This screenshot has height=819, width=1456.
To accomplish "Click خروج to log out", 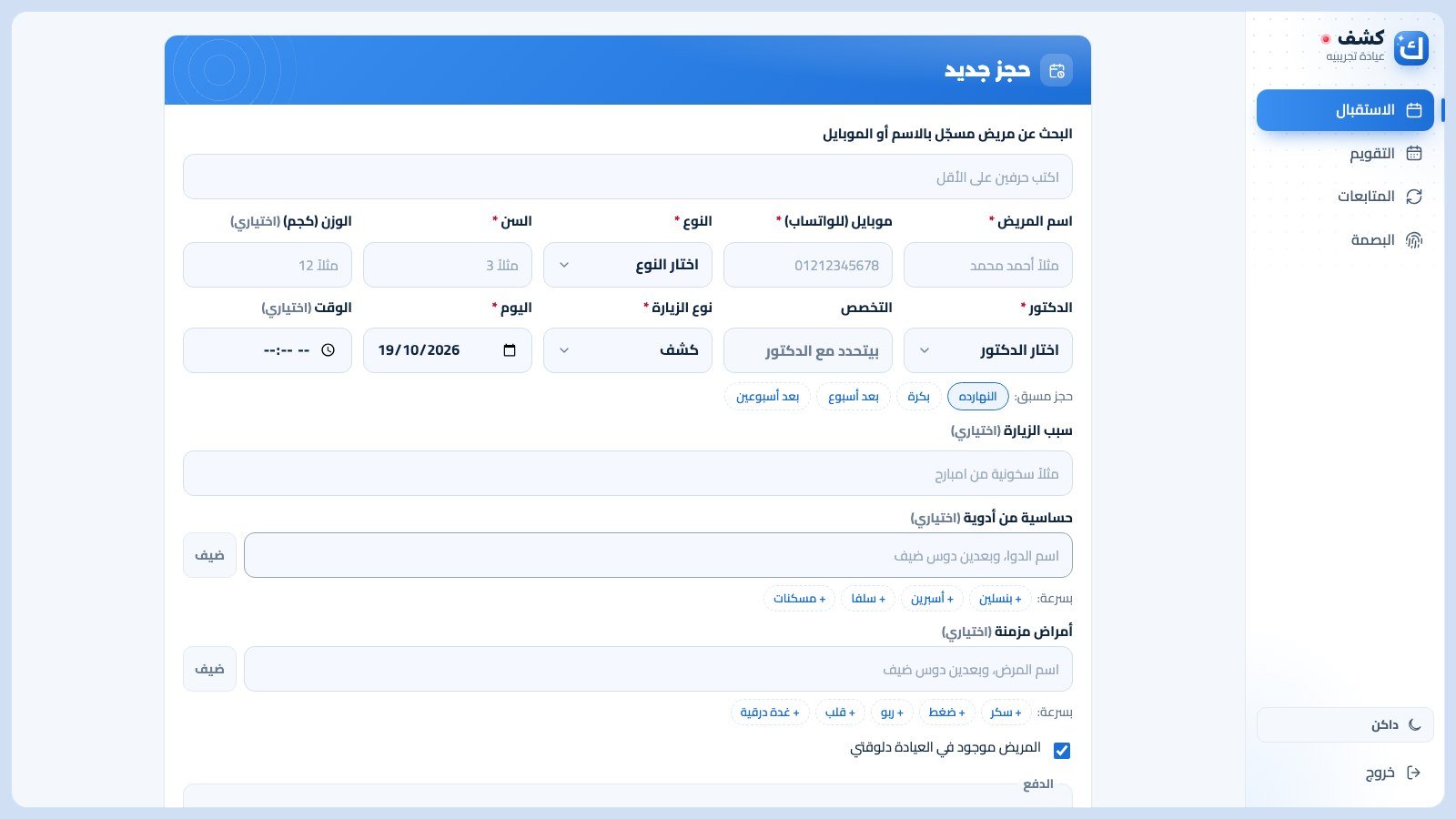I will point(1345,773).
